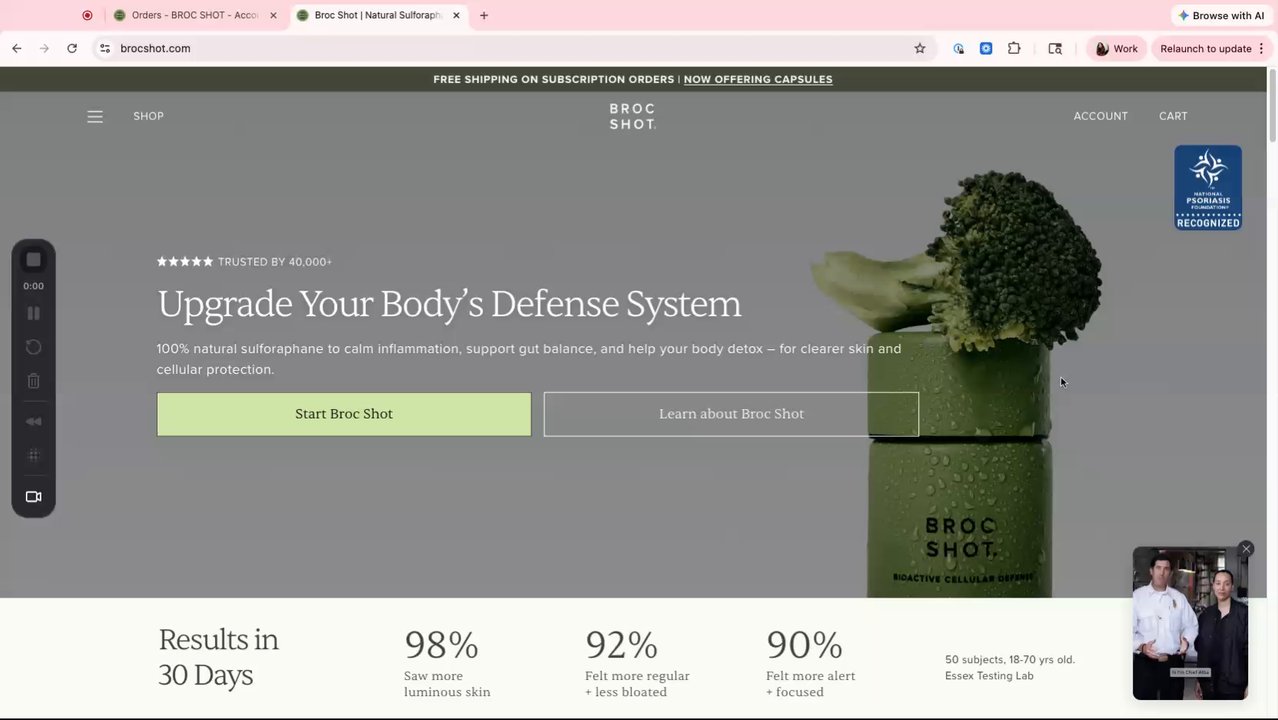
Task: Click the 98% statistic text
Action: (441, 644)
